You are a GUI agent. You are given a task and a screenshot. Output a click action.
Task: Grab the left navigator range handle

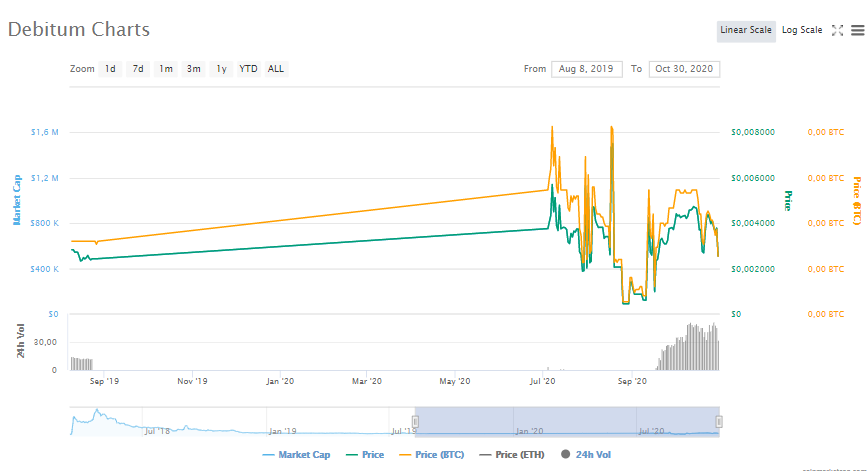pos(415,422)
